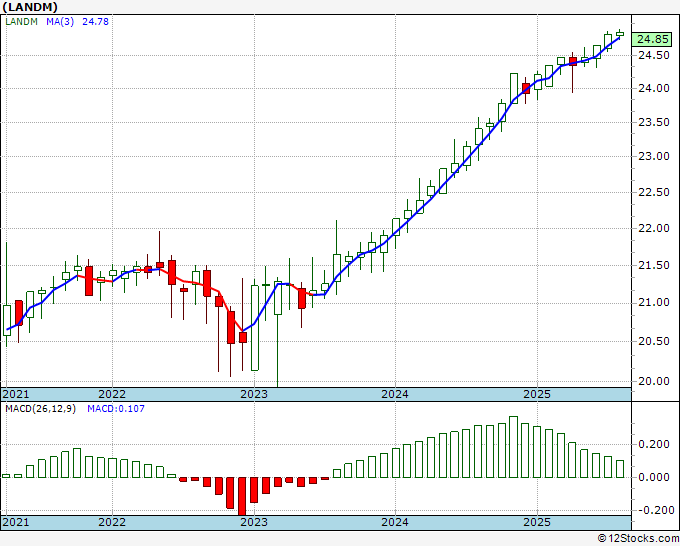680x546 pixels.
Task: Click the 22.50 price axis label
Action: (654, 192)
